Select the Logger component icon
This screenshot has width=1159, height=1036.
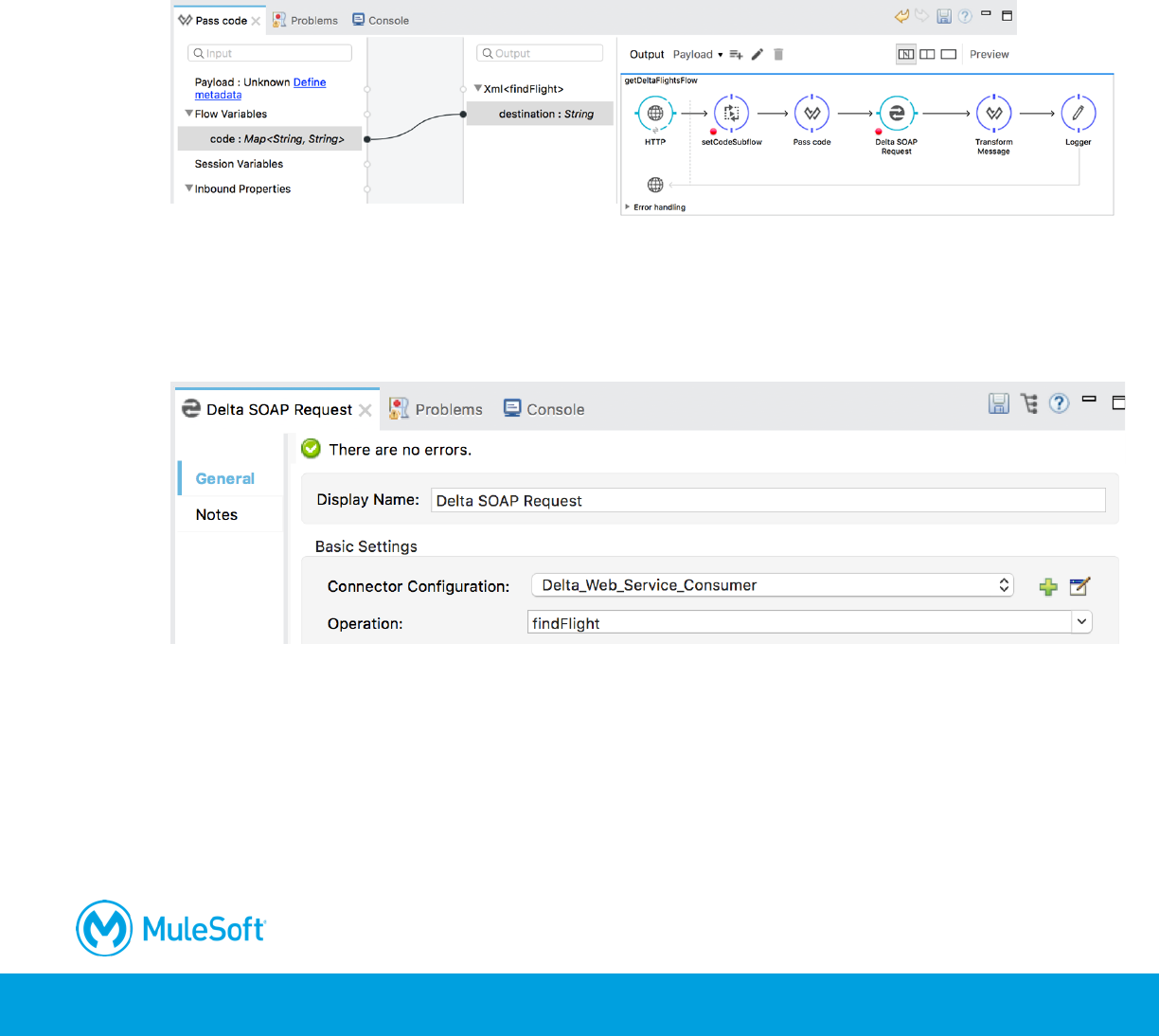click(1078, 113)
